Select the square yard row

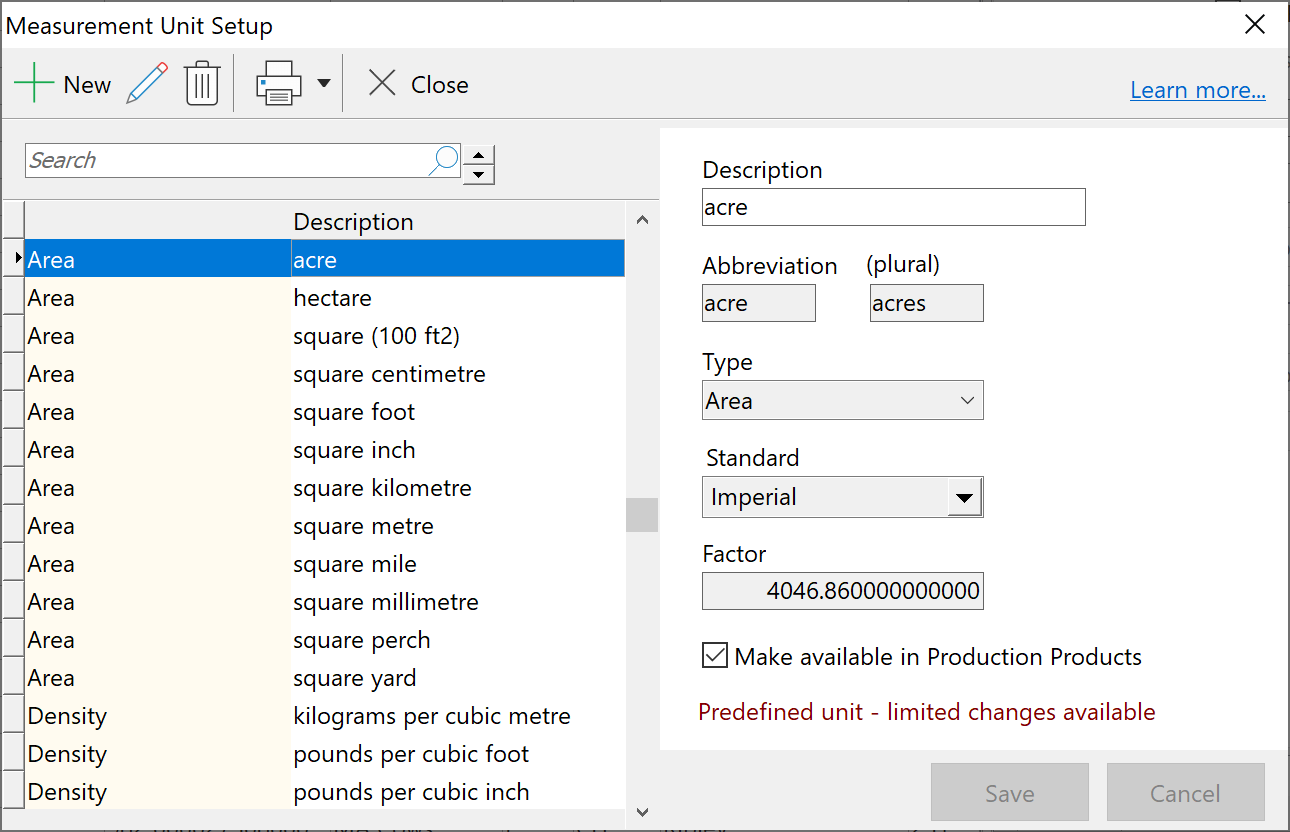click(x=325, y=678)
